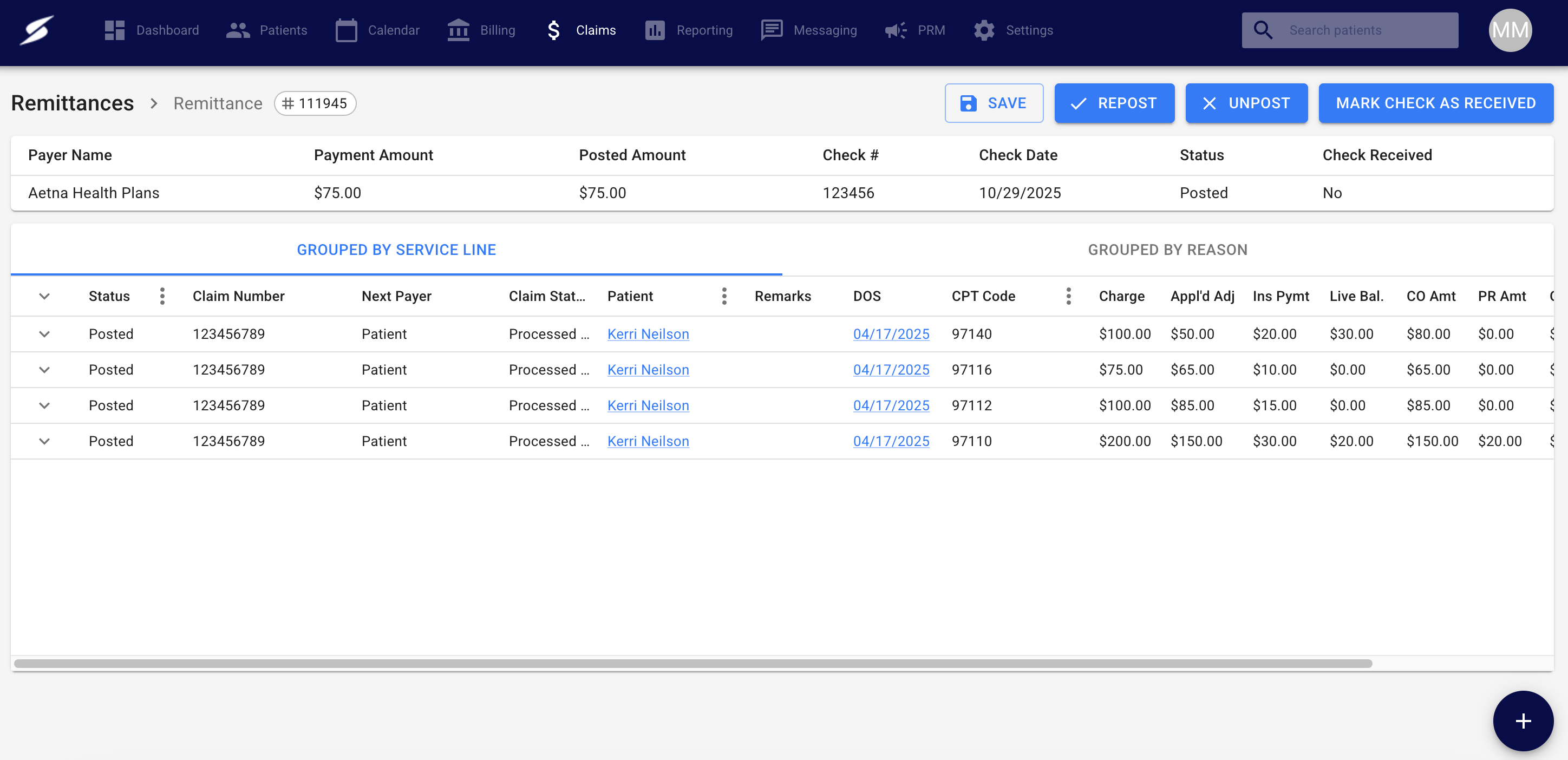1568x760 pixels.
Task: Open Patients via people icon
Action: [237, 30]
